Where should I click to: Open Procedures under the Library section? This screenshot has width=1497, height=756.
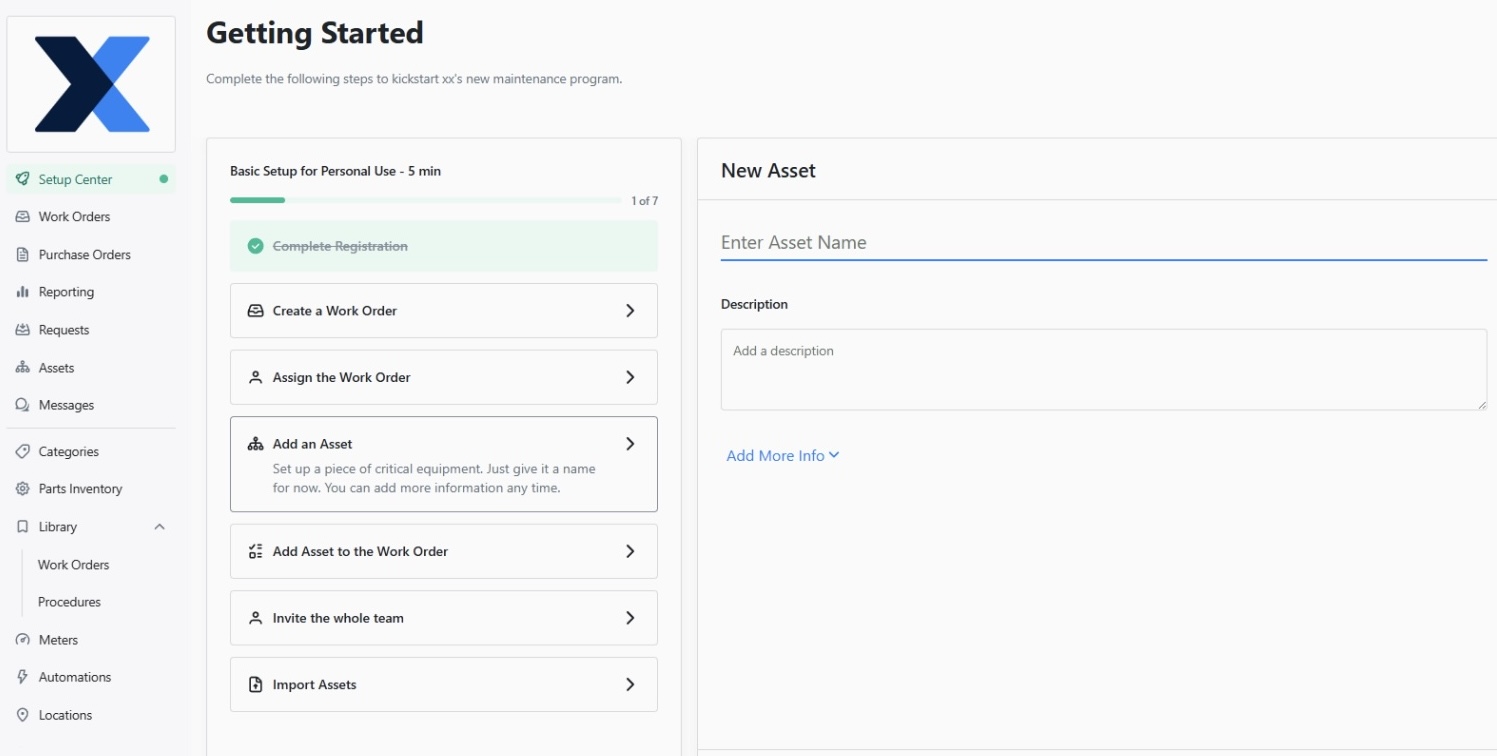[x=69, y=601]
